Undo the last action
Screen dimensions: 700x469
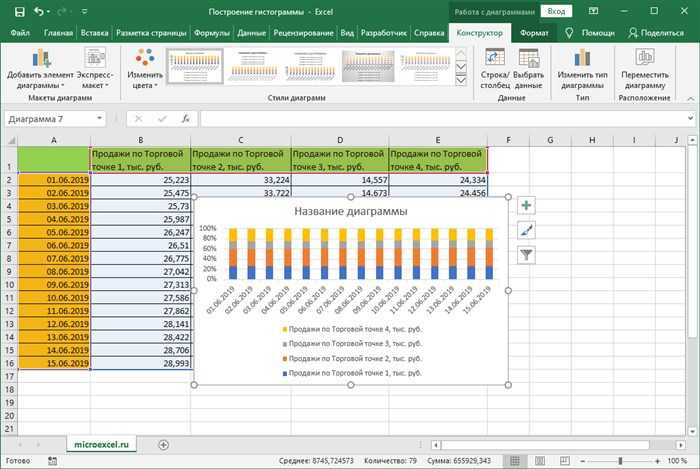click(39, 12)
